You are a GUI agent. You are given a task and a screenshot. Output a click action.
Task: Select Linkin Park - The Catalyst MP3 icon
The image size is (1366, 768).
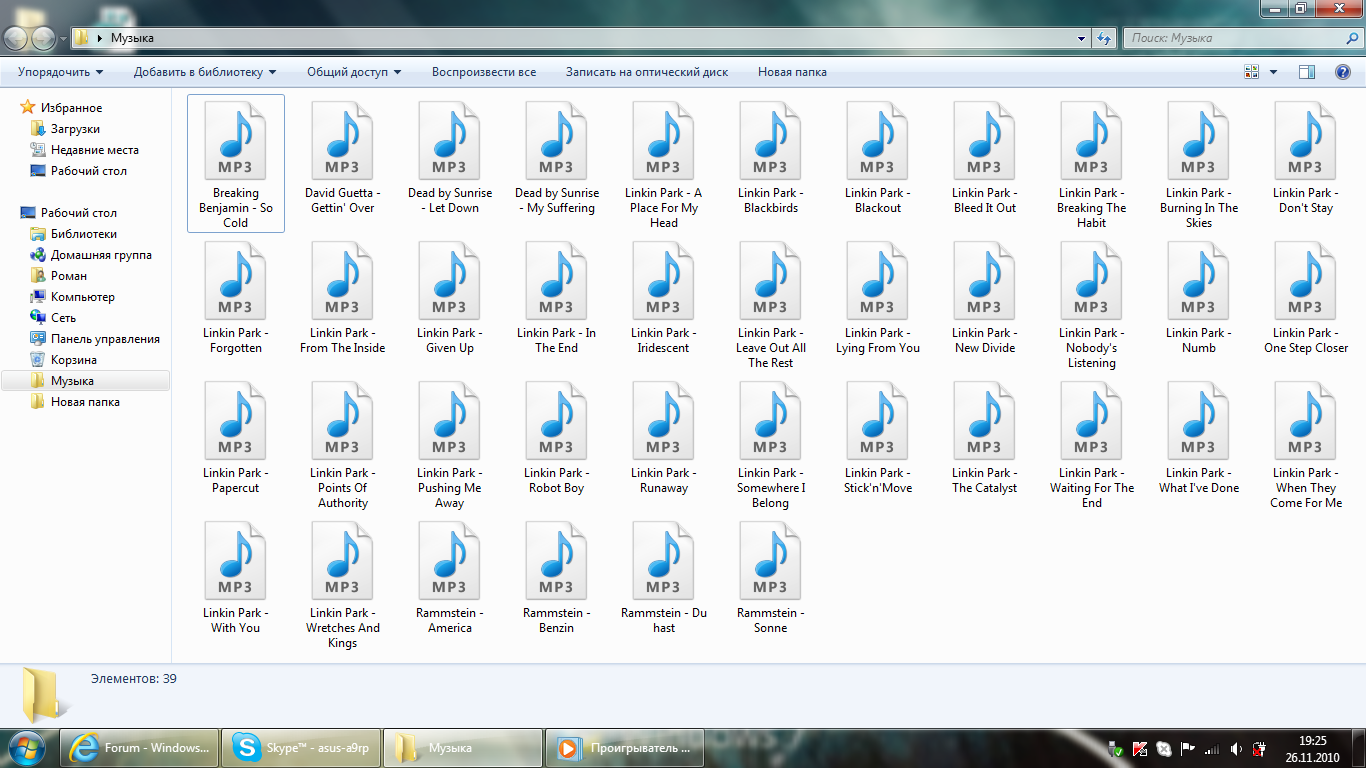click(x=984, y=421)
